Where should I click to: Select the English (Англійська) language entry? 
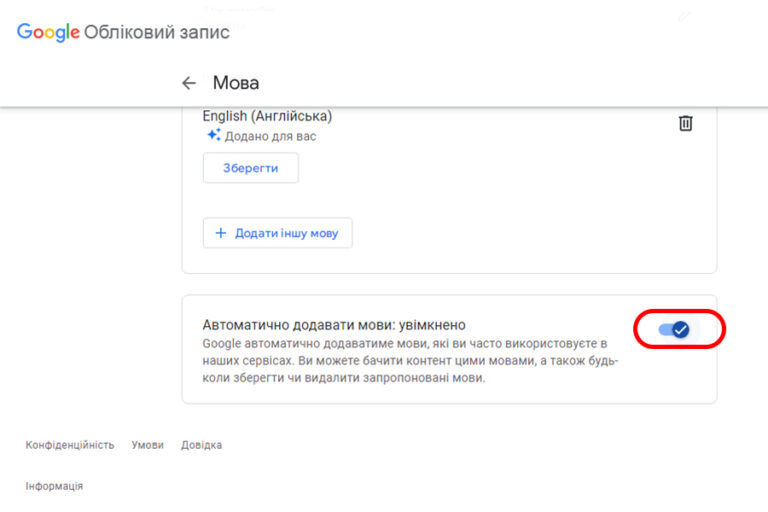pyautogui.click(x=267, y=116)
